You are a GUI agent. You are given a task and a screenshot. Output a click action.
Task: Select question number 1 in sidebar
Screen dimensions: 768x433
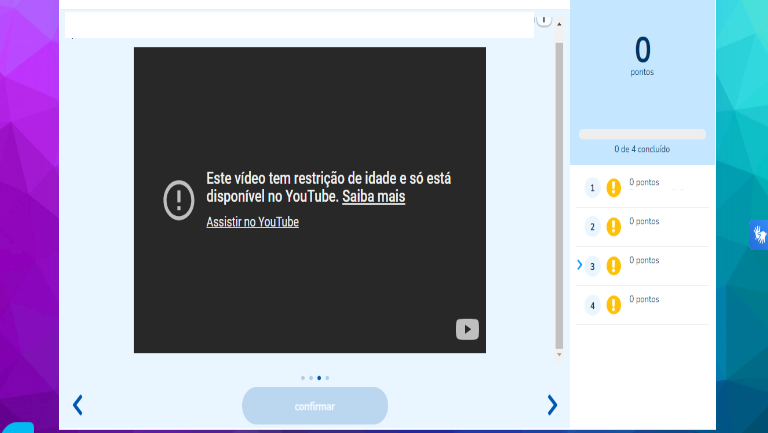[592, 188]
